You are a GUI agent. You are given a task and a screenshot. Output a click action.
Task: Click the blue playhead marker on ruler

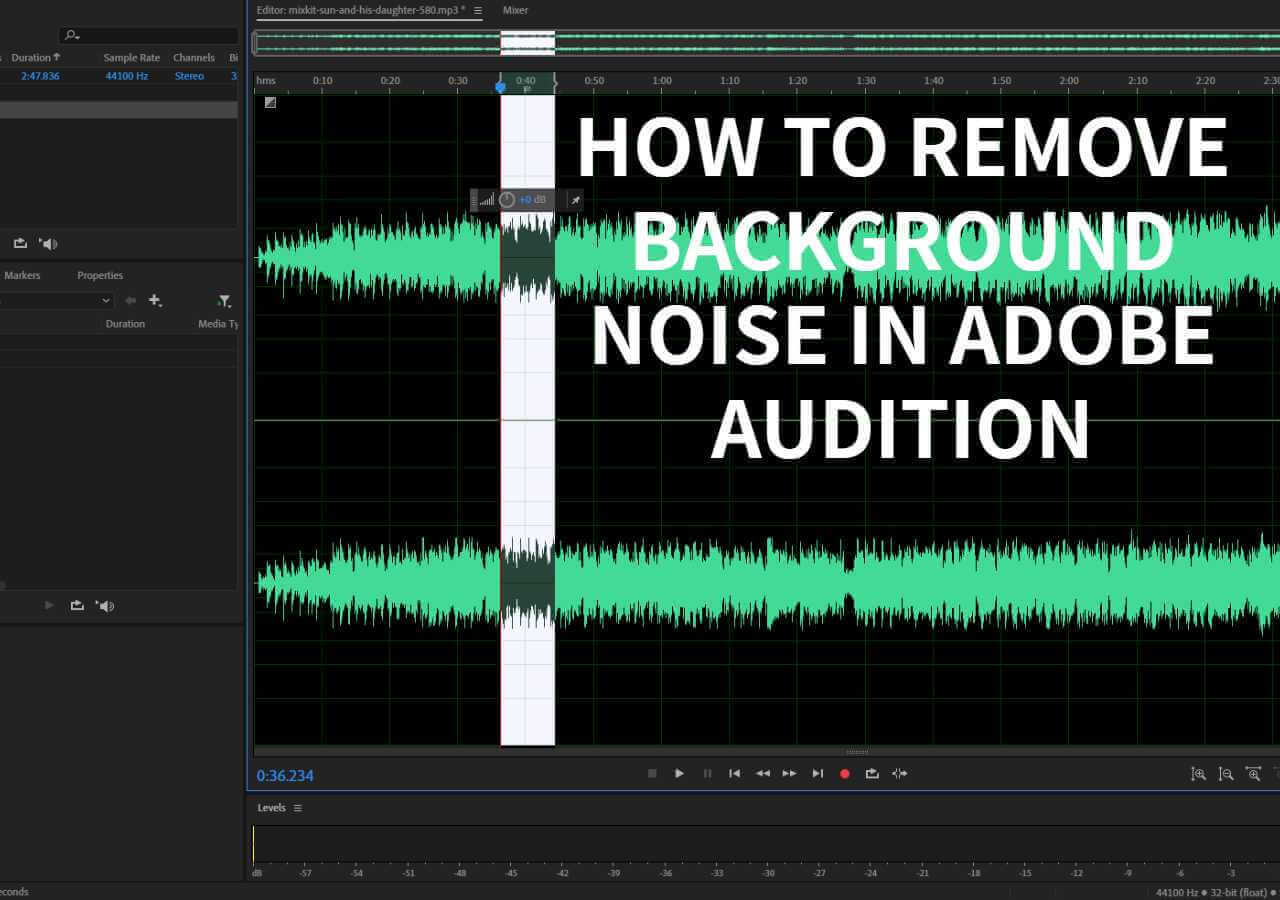(x=500, y=88)
